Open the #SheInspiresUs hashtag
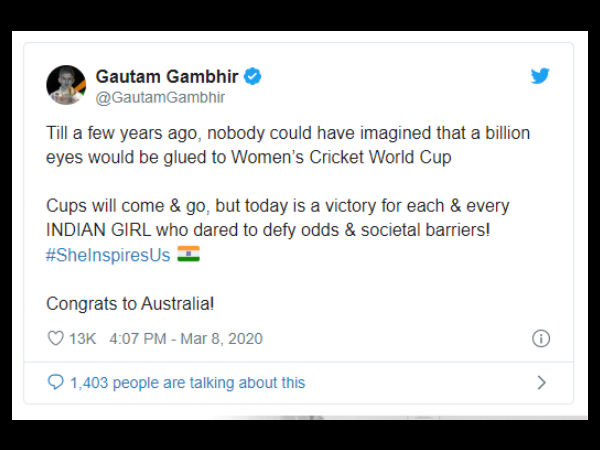 coord(109,254)
